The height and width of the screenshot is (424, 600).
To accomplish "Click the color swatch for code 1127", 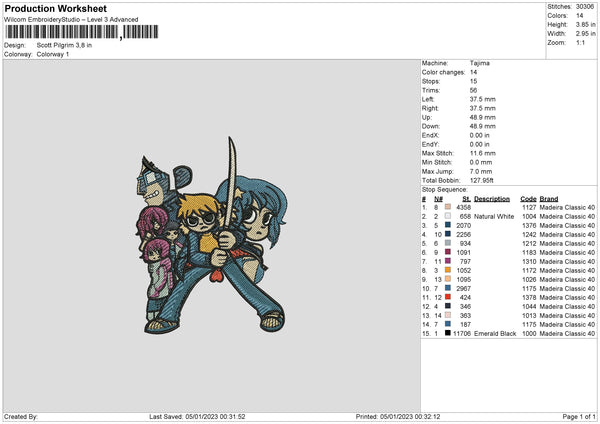I will tap(448, 207).
